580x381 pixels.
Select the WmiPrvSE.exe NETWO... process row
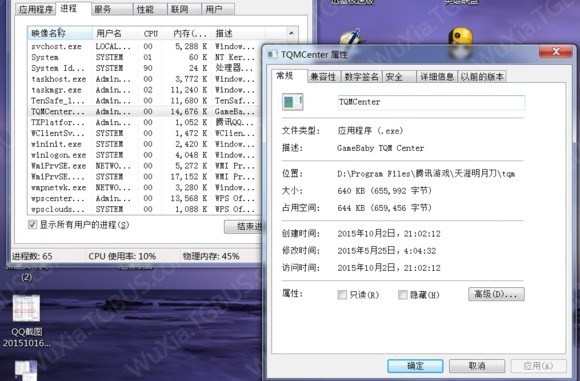coord(144,166)
